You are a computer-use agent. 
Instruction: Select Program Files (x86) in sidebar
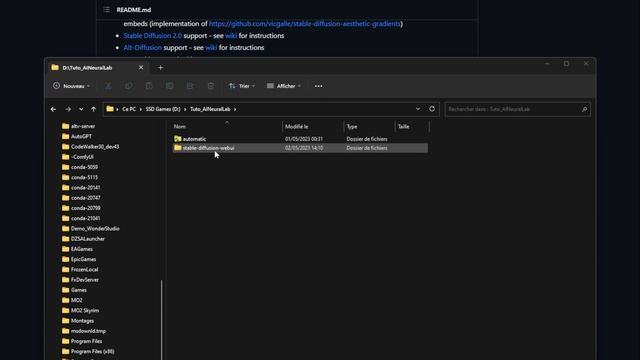[92, 351]
